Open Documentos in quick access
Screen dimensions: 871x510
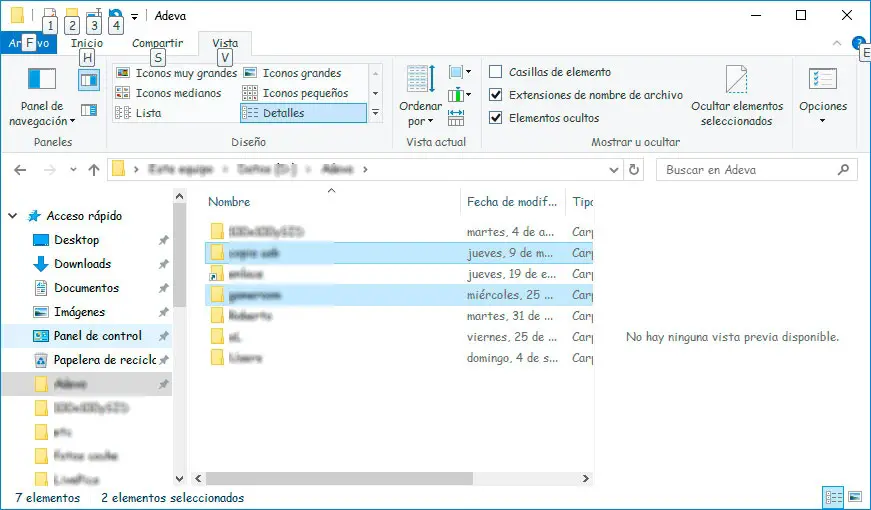(86, 288)
